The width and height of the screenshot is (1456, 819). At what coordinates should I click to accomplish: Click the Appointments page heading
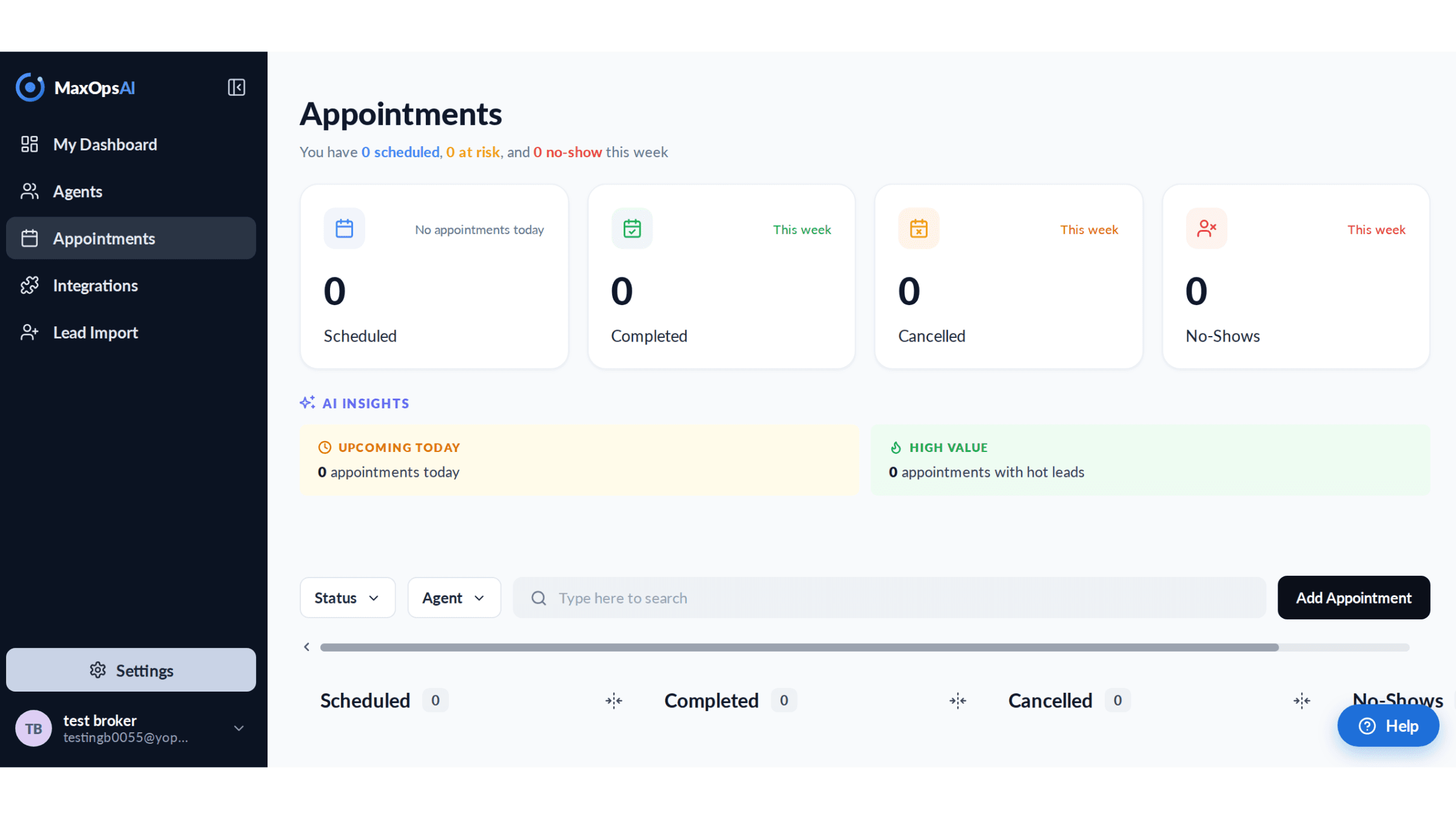tap(401, 114)
